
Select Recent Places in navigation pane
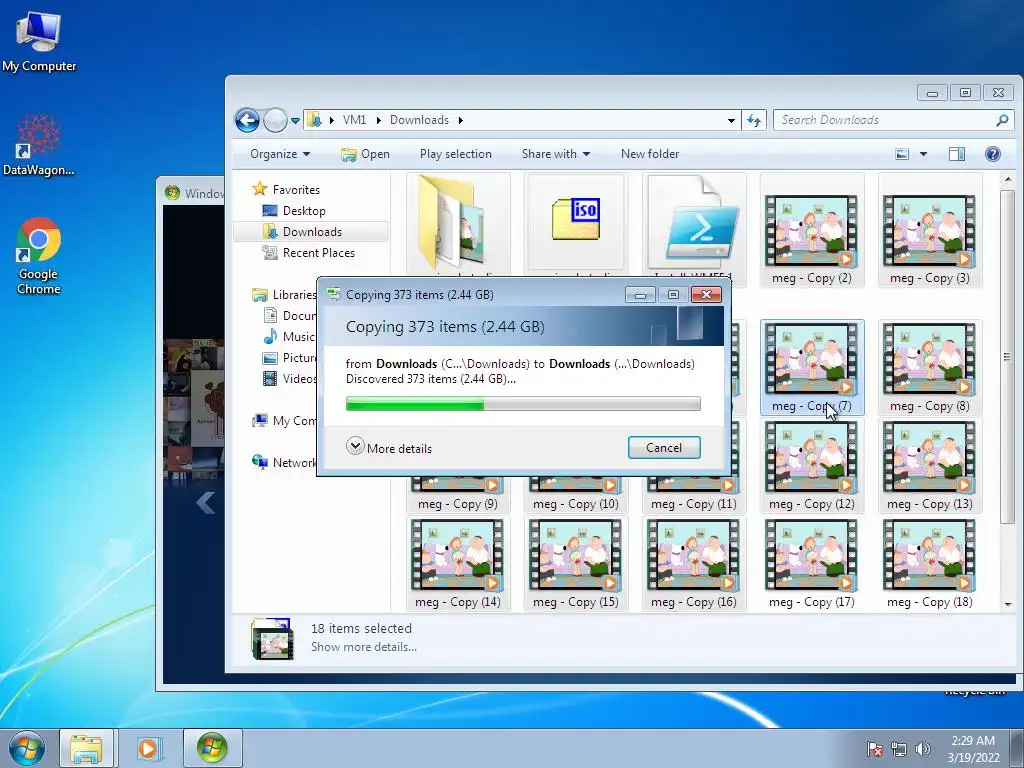coord(308,253)
